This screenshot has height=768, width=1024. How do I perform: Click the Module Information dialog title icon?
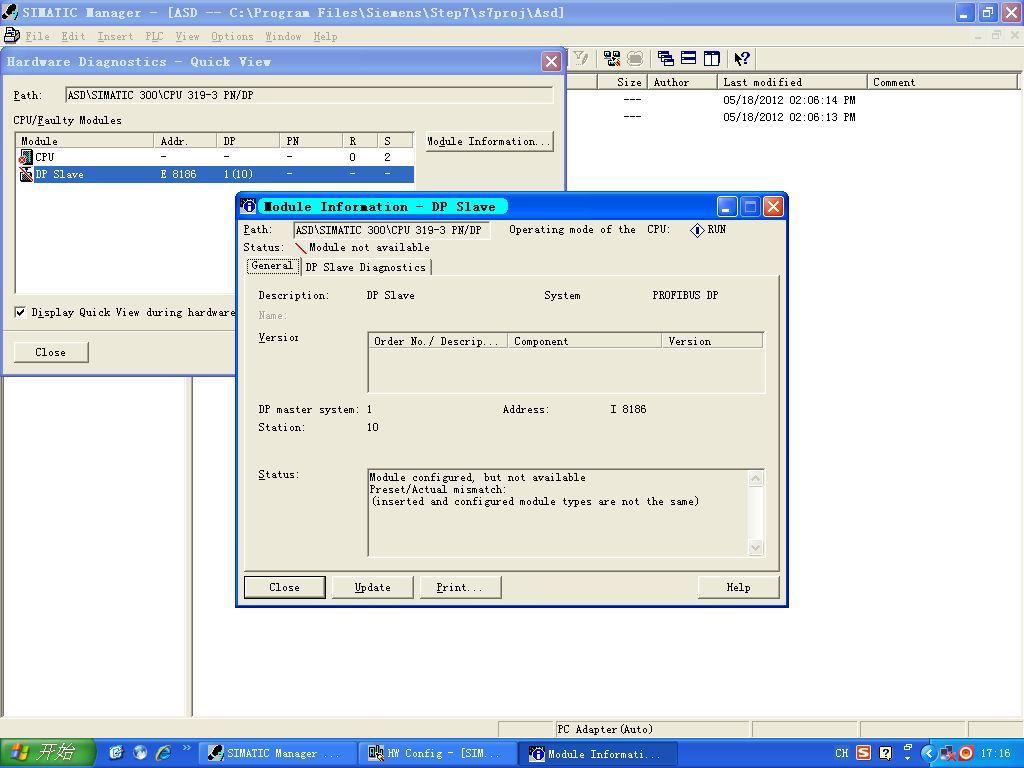tap(248, 206)
